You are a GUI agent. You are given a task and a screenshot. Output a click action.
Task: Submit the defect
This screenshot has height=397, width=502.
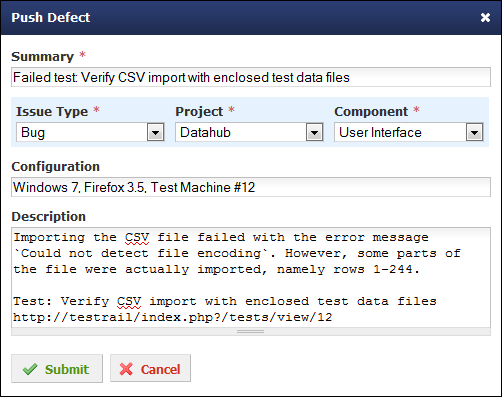57,369
